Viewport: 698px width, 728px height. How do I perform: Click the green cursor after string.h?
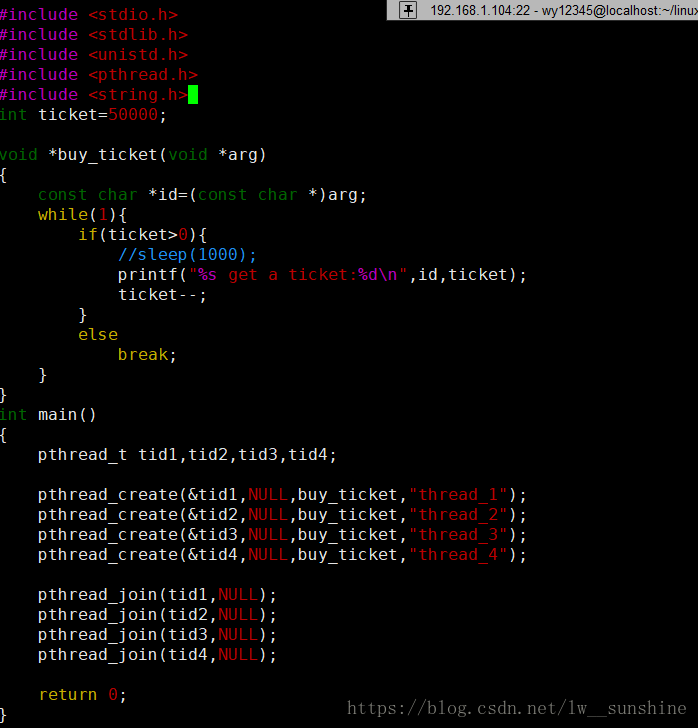193,95
